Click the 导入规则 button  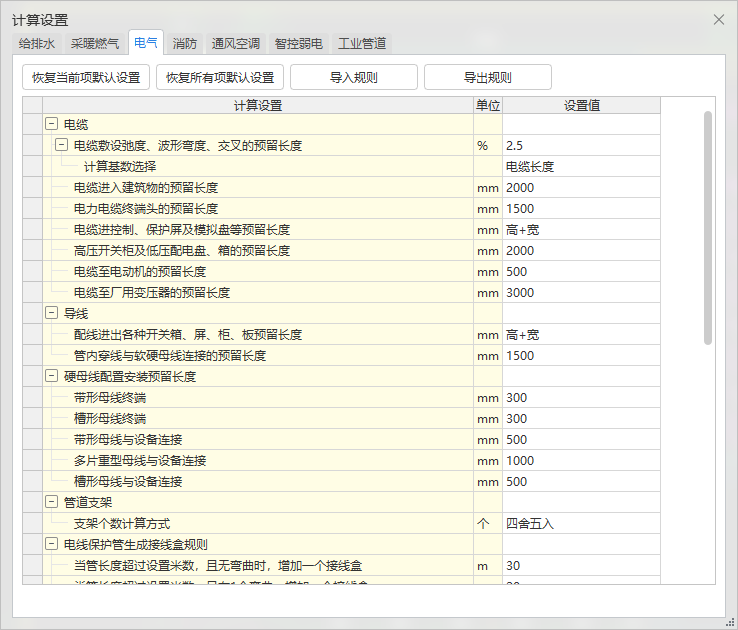pyautogui.click(x=353, y=77)
